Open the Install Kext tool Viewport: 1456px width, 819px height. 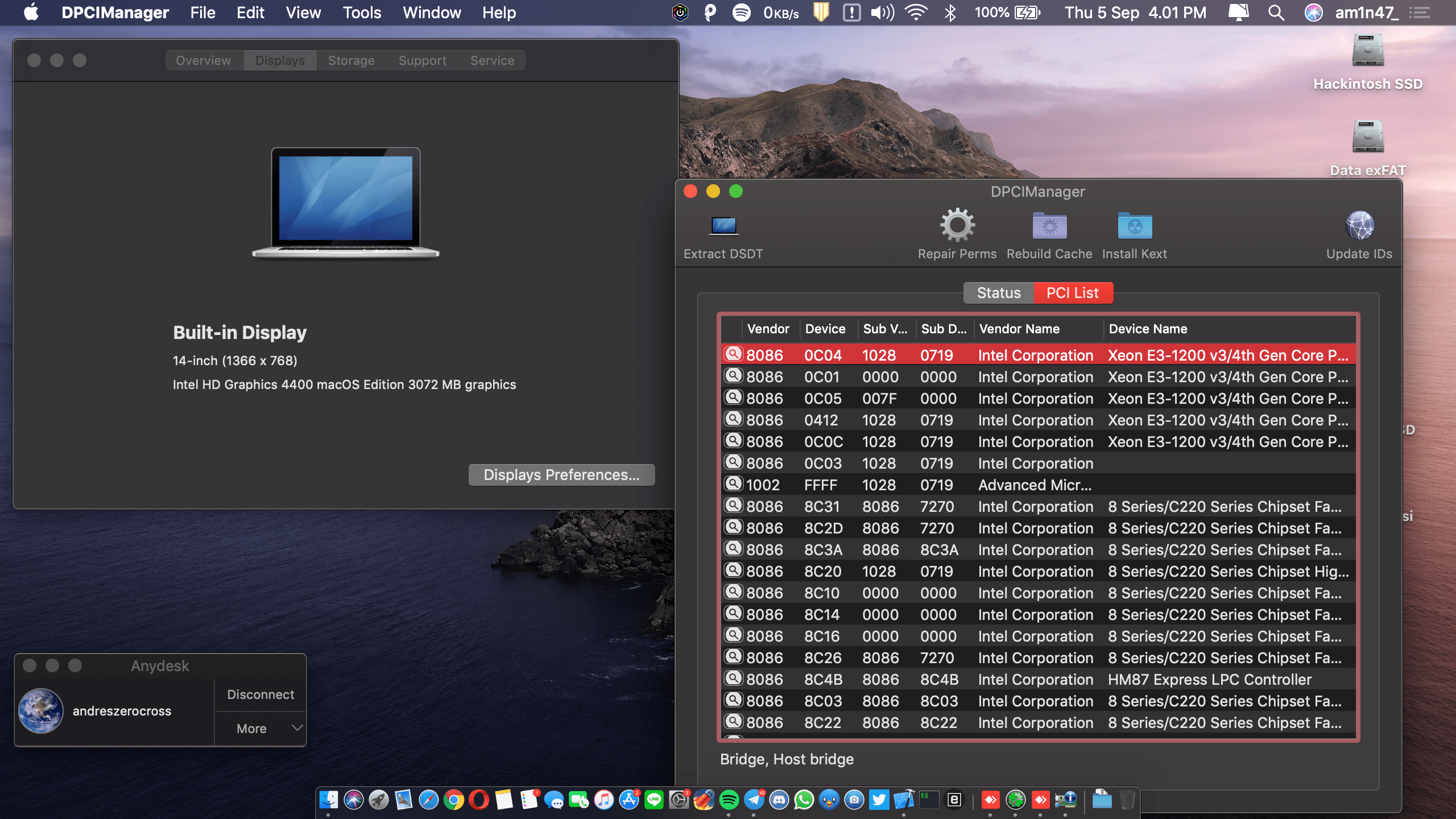pyautogui.click(x=1135, y=226)
